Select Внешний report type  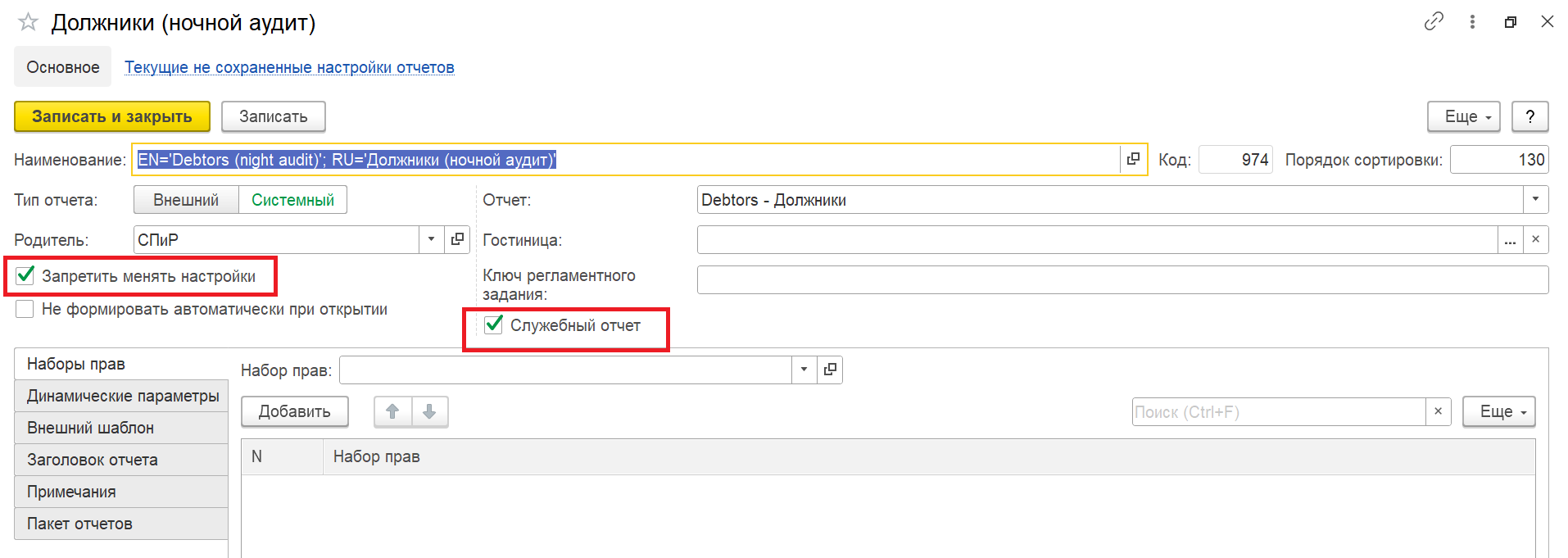tap(186, 200)
